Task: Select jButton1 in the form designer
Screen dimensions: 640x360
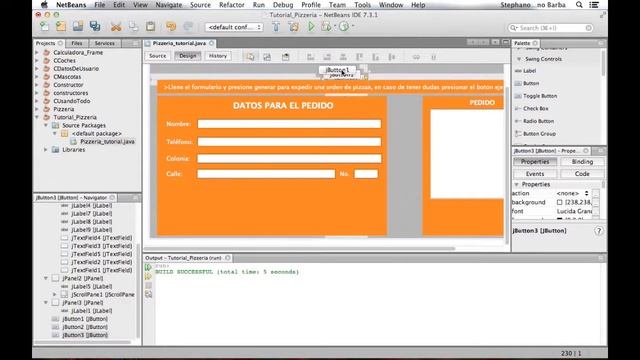Action: click(x=337, y=70)
